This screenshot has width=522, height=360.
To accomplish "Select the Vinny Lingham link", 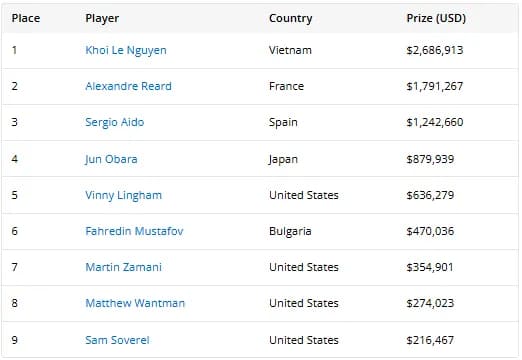I will pyautogui.click(x=123, y=195).
